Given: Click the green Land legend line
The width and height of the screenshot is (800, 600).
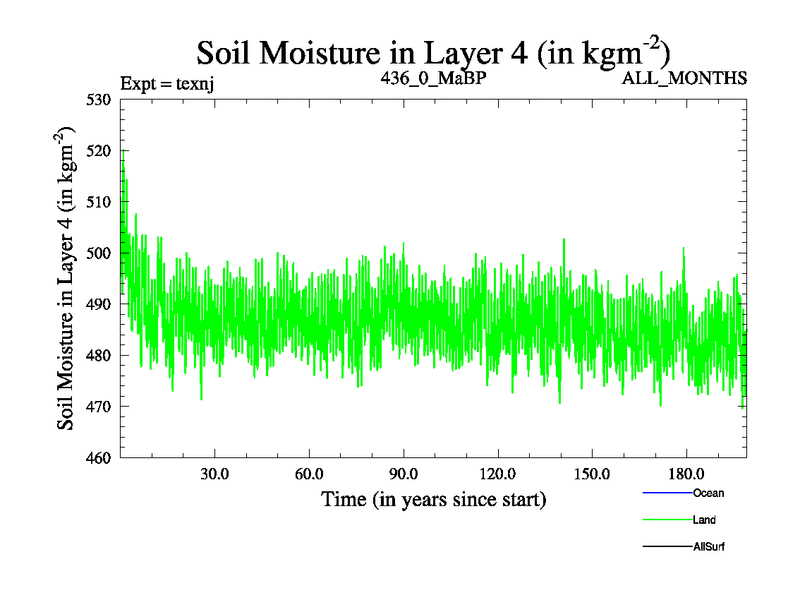Looking at the screenshot, I should pos(667,520).
